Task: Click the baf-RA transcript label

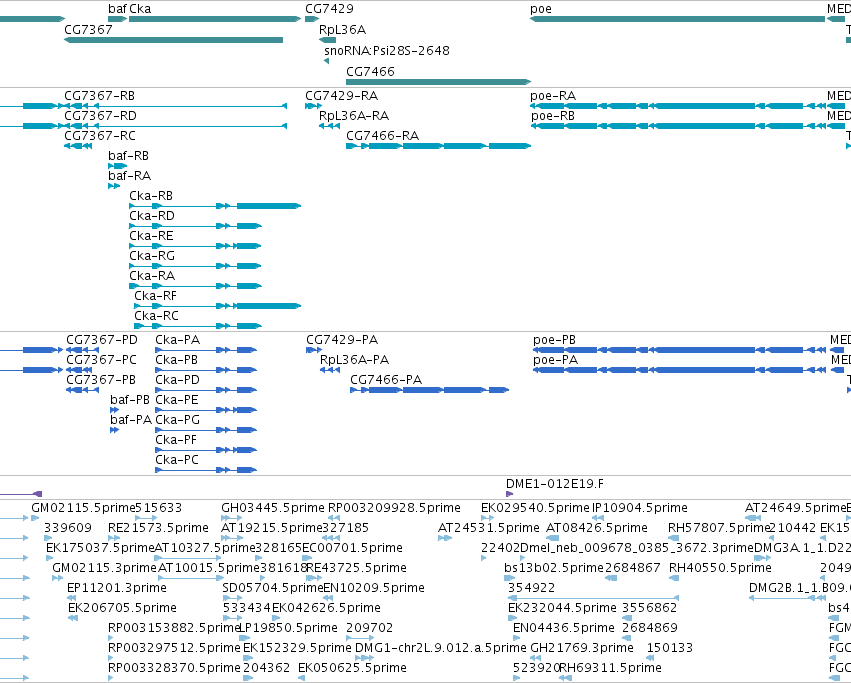Action: (x=129, y=176)
